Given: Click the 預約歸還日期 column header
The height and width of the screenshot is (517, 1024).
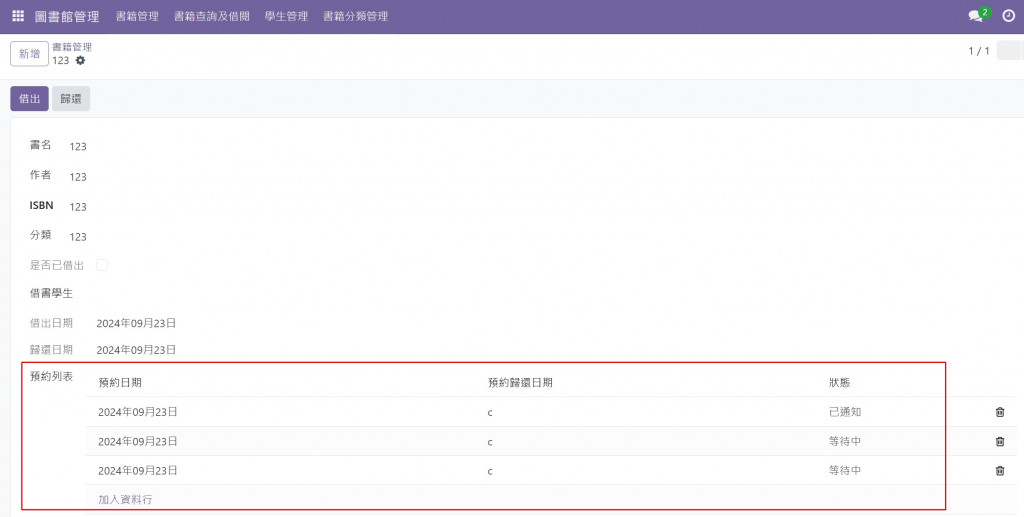Looking at the screenshot, I should click(520, 383).
